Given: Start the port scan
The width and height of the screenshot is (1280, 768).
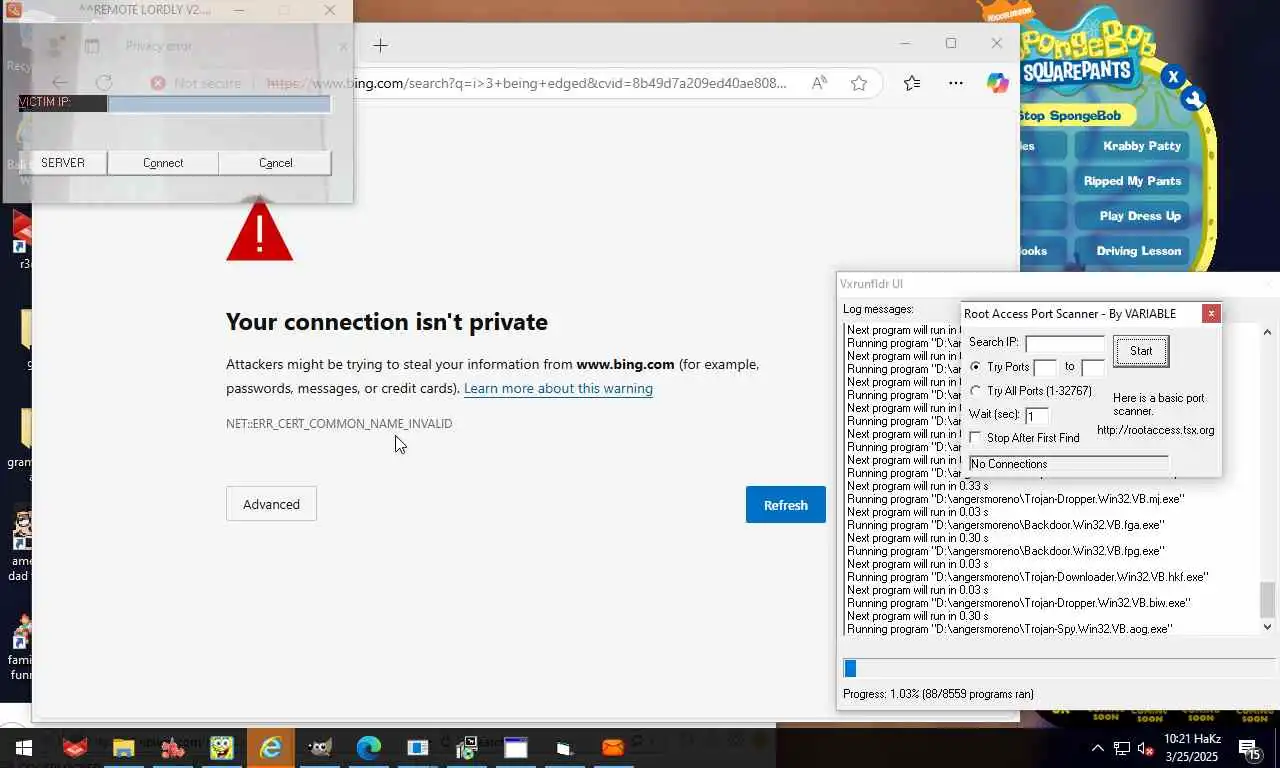Looking at the screenshot, I should point(1141,351).
